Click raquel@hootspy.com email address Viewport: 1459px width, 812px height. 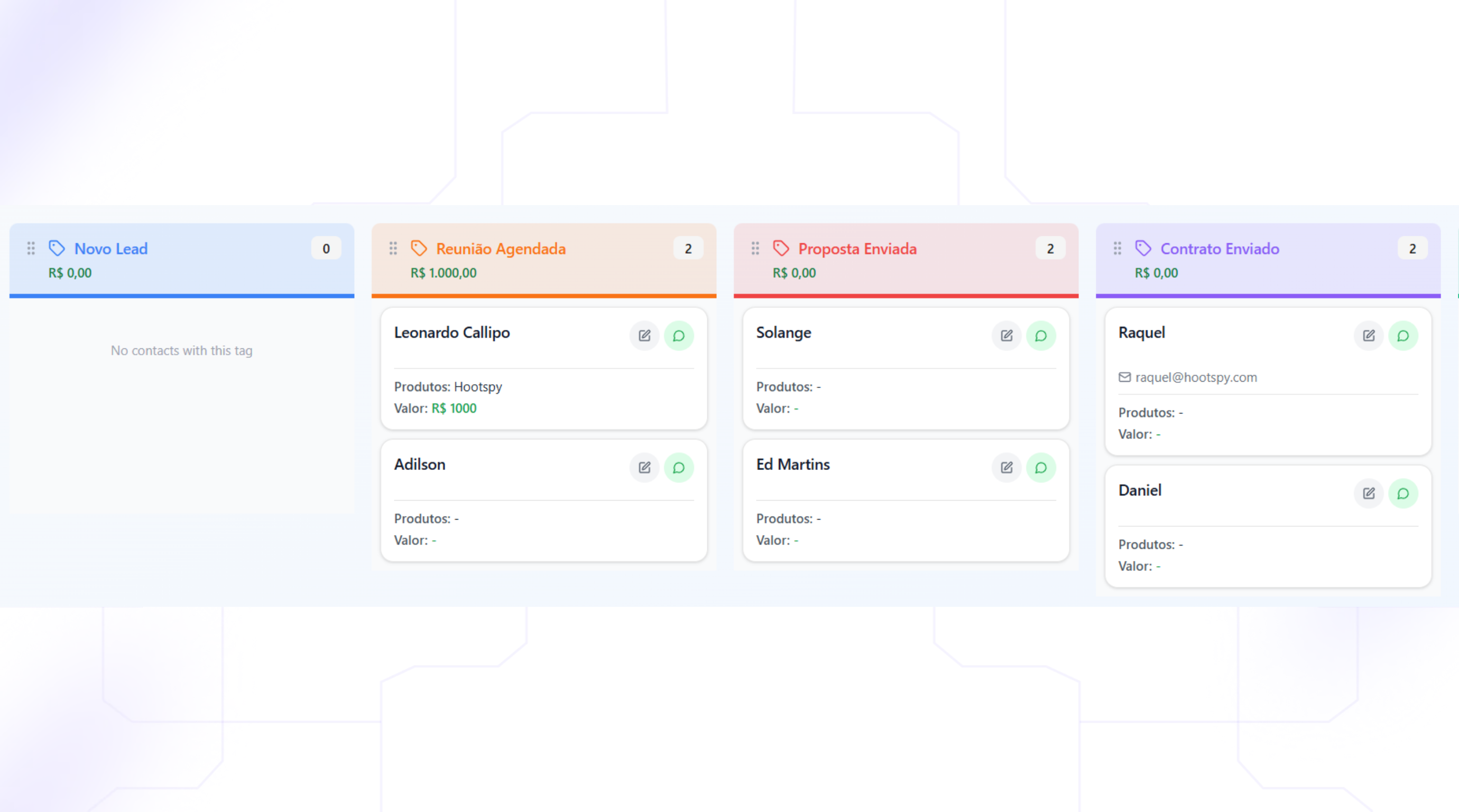tap(1196, 377)
